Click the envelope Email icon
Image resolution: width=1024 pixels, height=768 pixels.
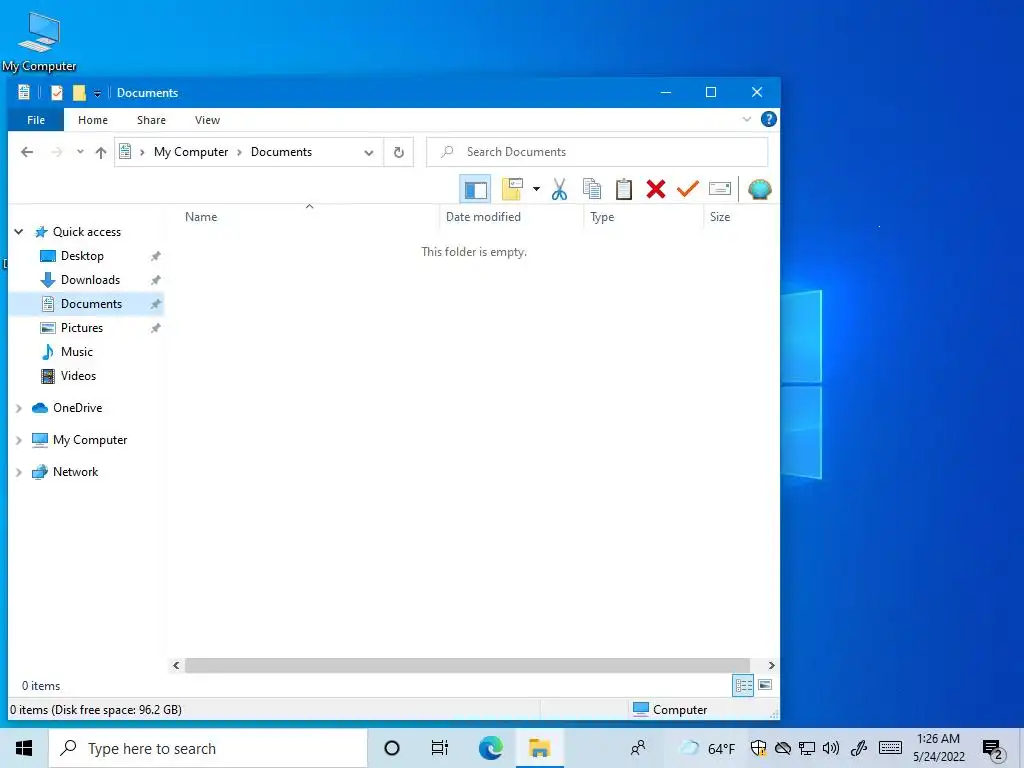tap(720, 189)
